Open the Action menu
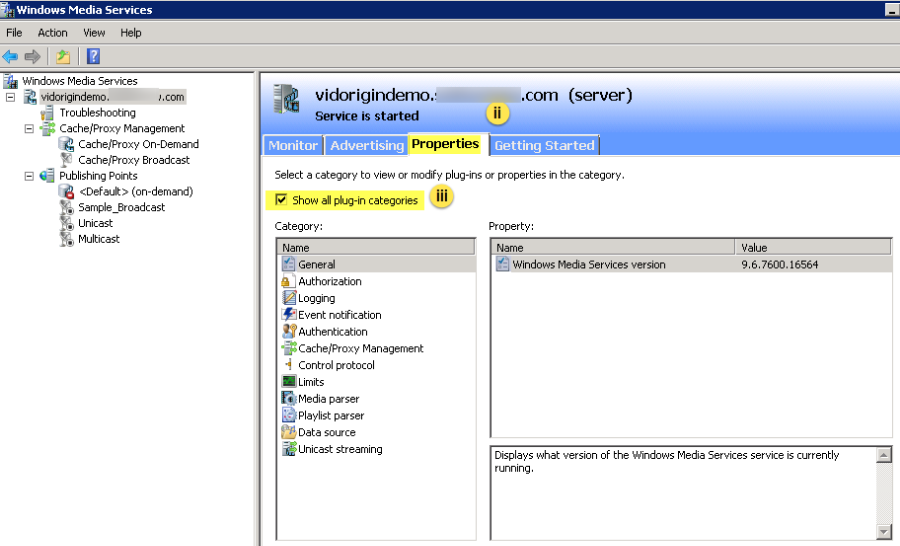The image size is (900, 546). tap(52, 33)
